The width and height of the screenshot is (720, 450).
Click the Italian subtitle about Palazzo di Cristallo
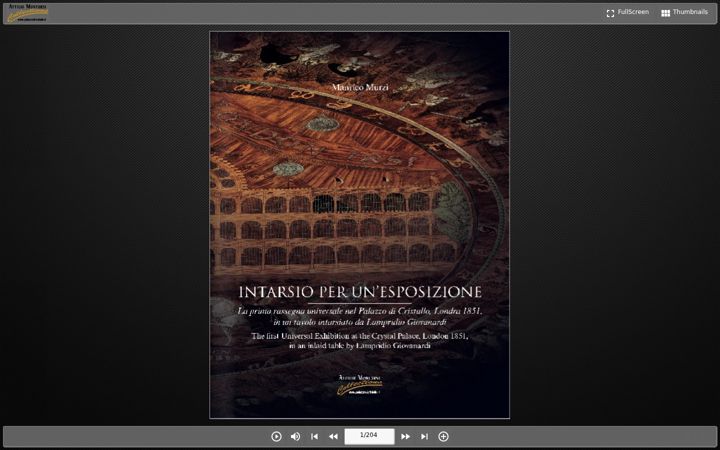click(360, 316)
